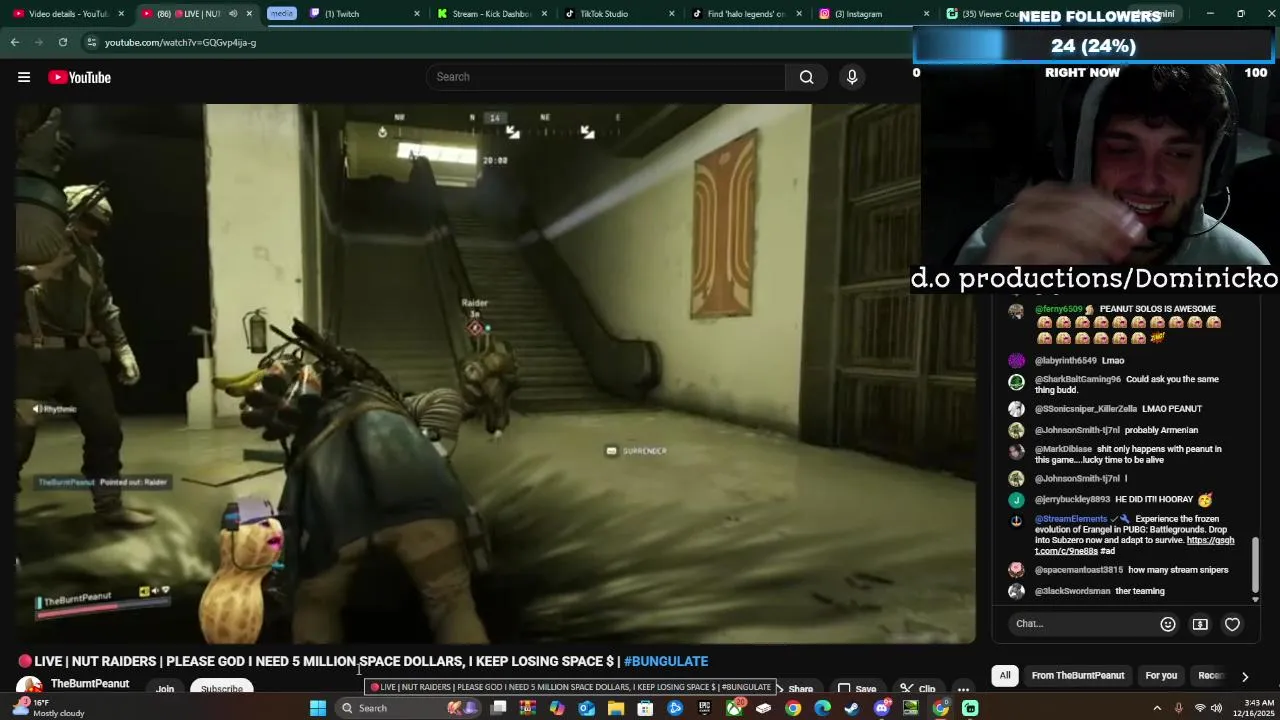Select the 'From TheBurntPeanut' filter chip
1280x720 pixels.
(1078, 675)
